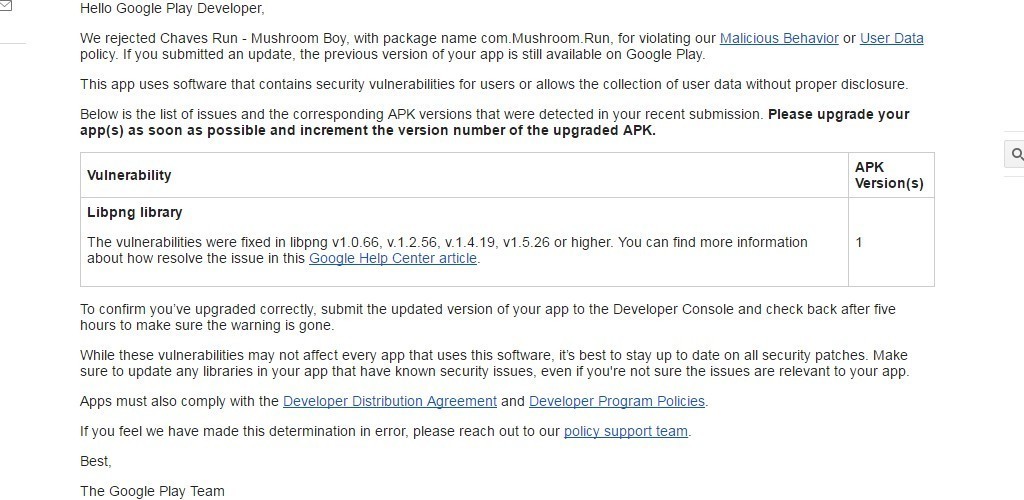Click the 'To confirm you've upgraded correctly' paragraph
The image size is (1024, 500).
[x=487, y=317]
